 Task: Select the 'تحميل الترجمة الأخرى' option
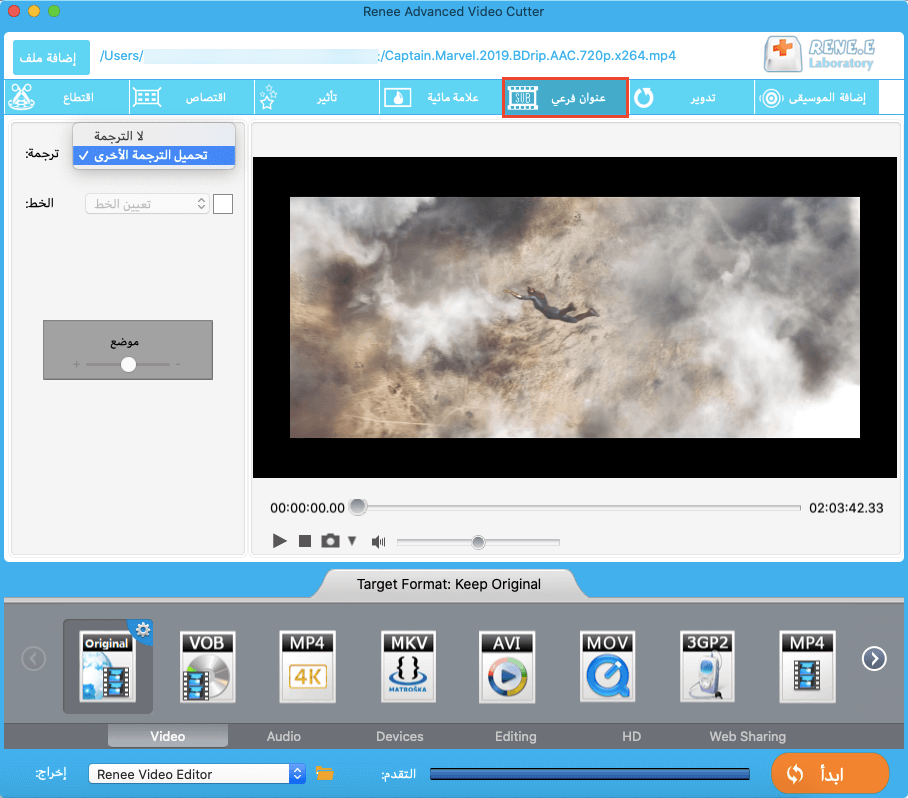click(x=154, y=155)
